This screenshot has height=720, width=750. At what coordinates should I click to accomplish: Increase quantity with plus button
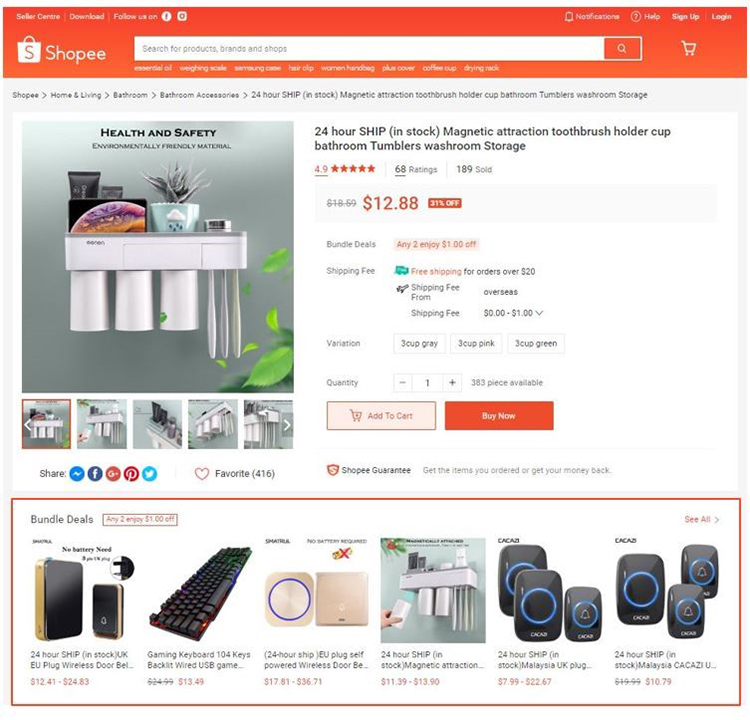click(452, 383)
